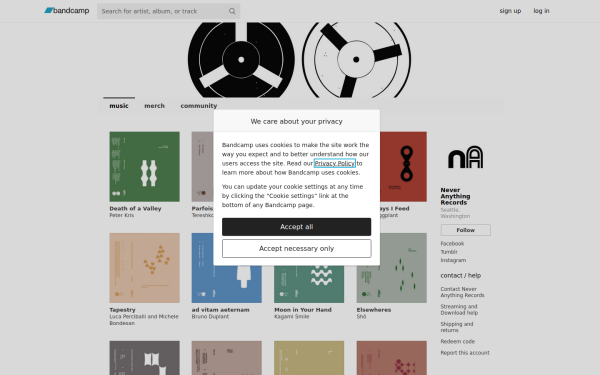Click the Elsewheres album title
The height and width of the screenshot is (375, 600).
tap(373, 310)
